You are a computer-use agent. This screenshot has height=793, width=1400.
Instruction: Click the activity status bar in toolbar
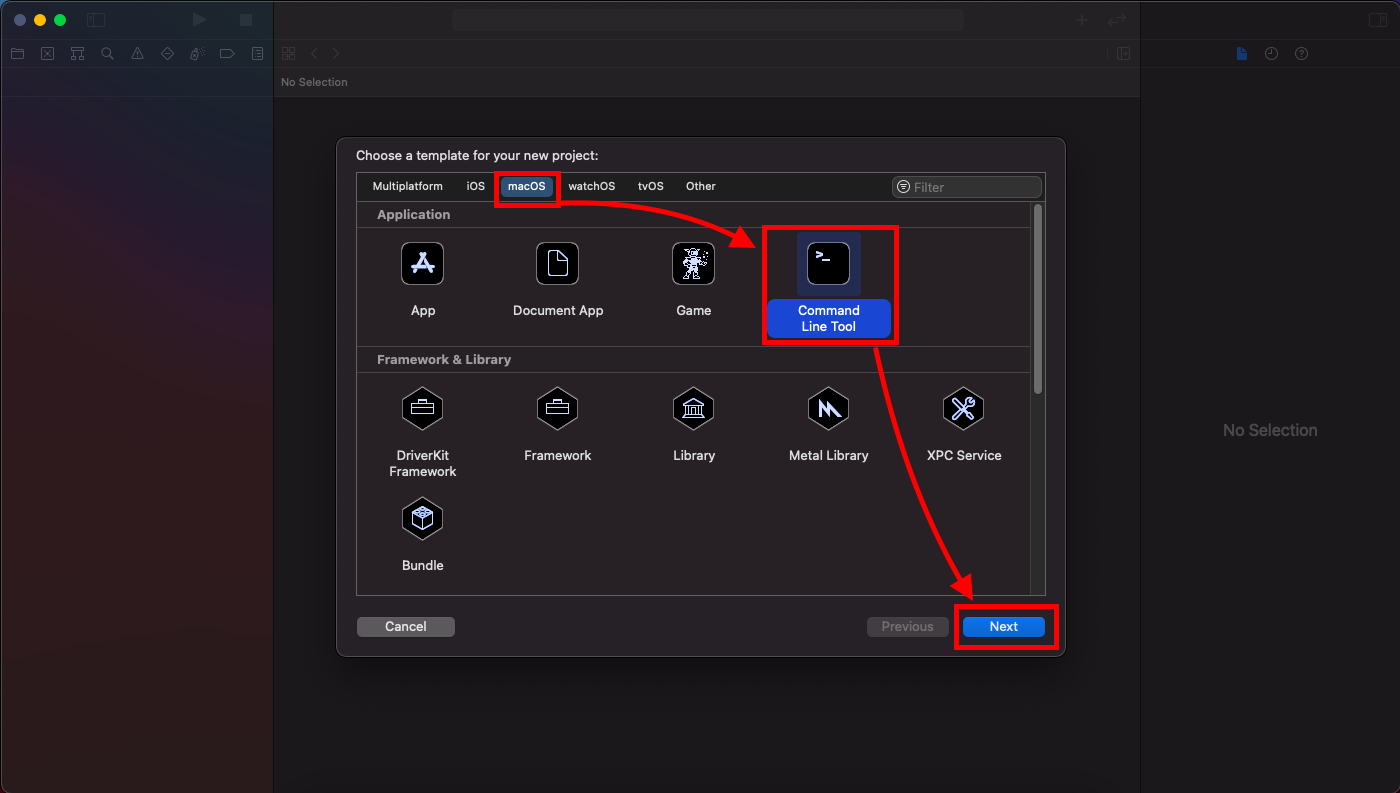[x=708, y=20]
